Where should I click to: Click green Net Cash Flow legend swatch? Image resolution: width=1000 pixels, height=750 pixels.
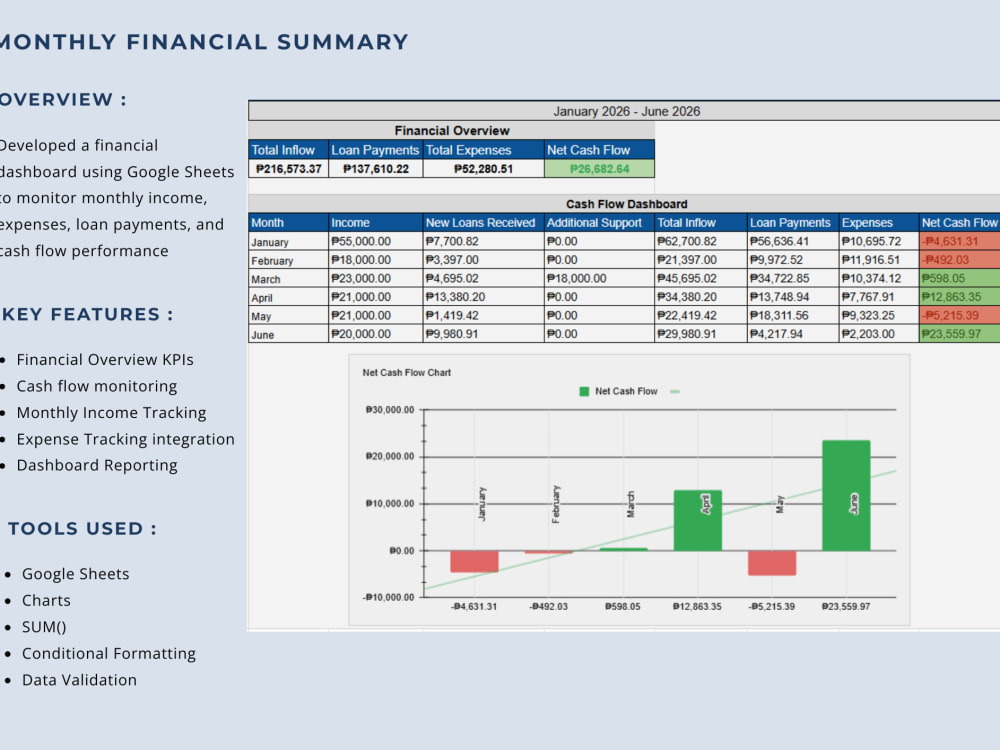[584, 392]
